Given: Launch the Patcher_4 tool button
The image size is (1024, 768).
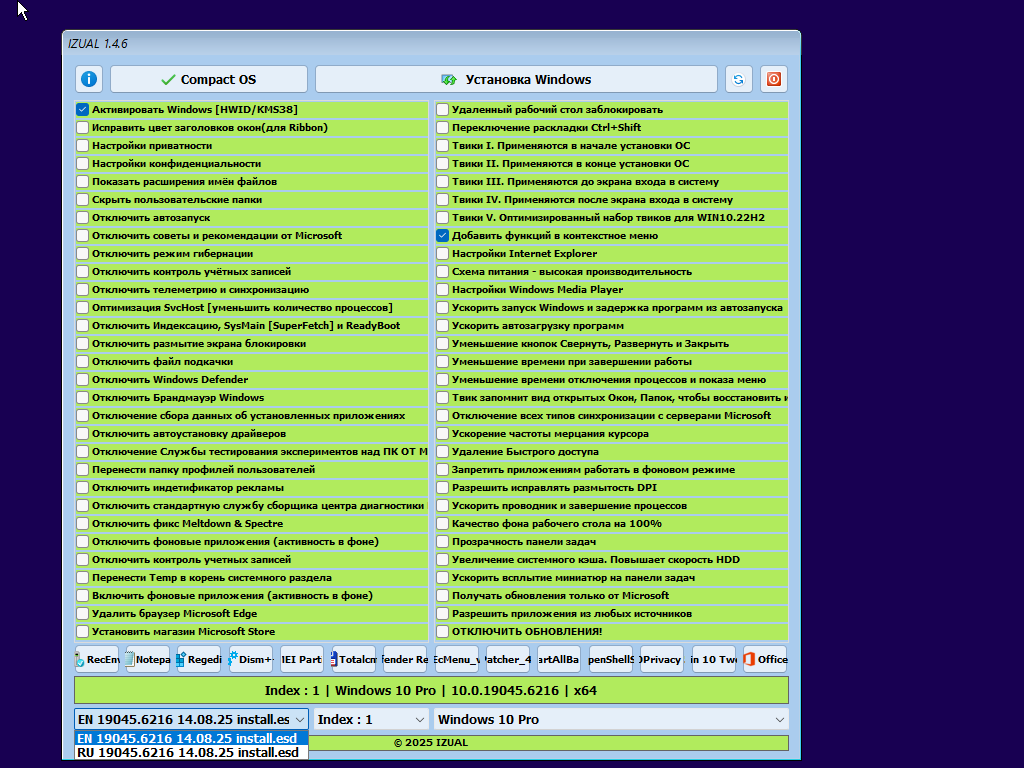Looking at the screenshot, I should 507,660.
